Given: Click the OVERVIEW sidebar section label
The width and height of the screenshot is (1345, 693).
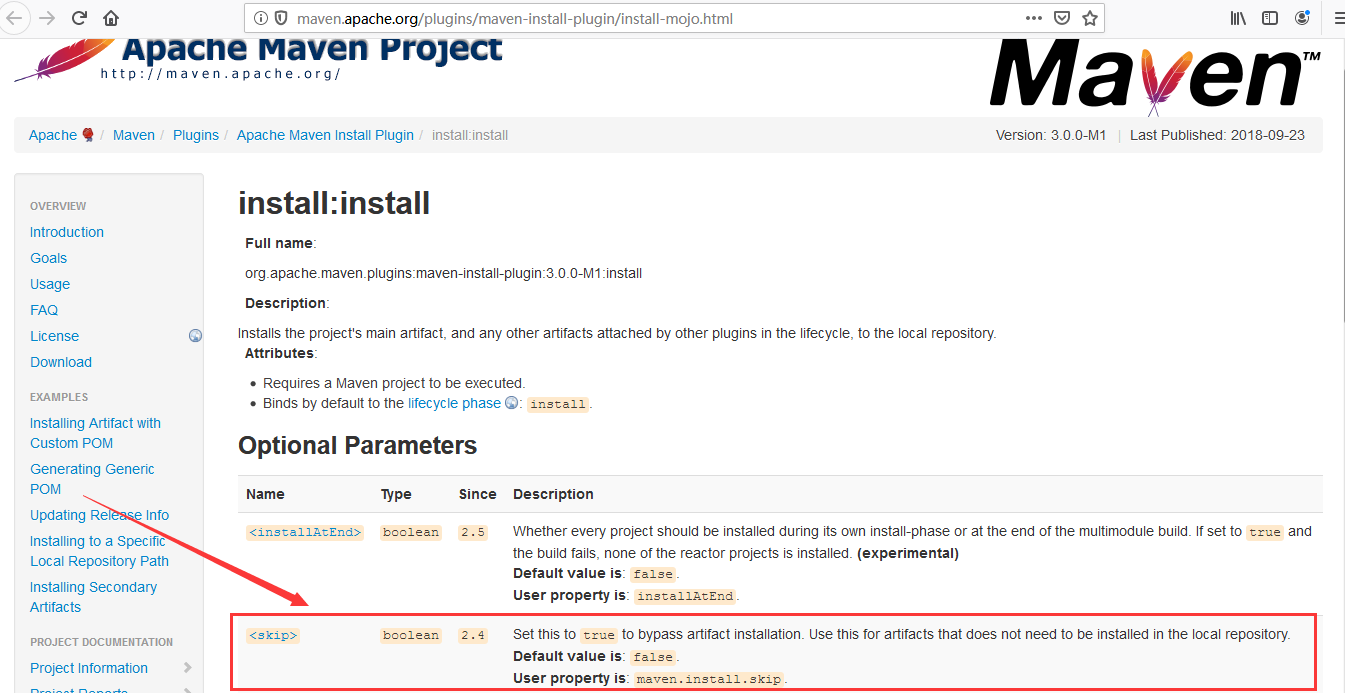Looking at the screenshot, I should click(58, 206).
